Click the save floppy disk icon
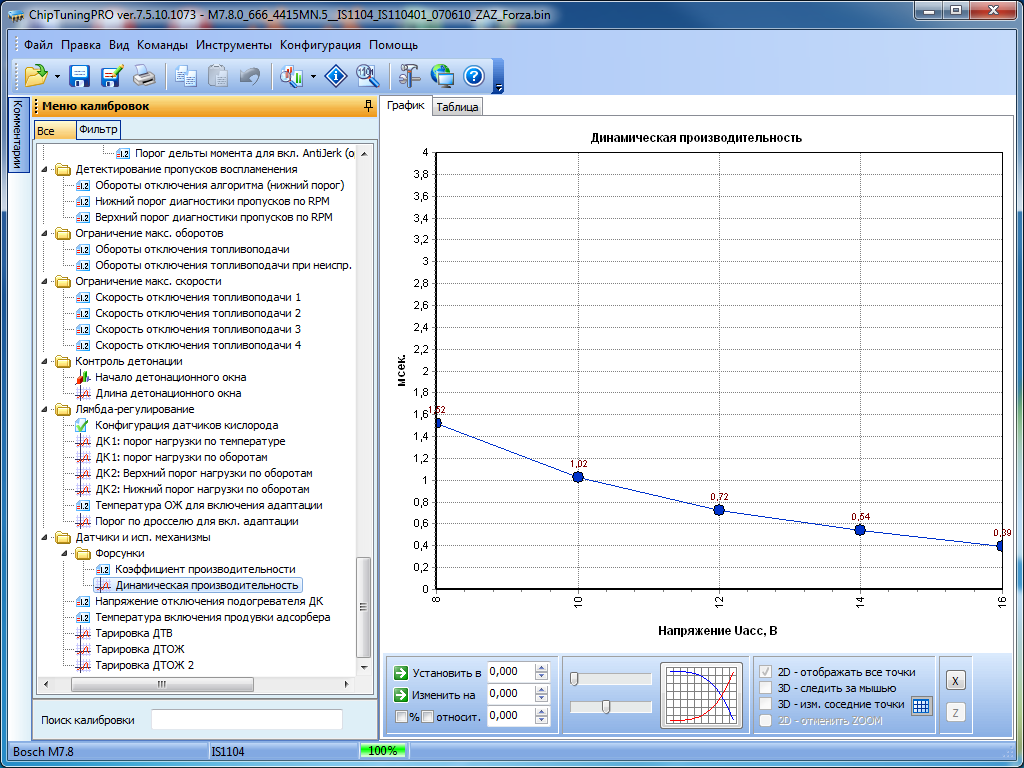1024x768 pixels. pos(79,76)
